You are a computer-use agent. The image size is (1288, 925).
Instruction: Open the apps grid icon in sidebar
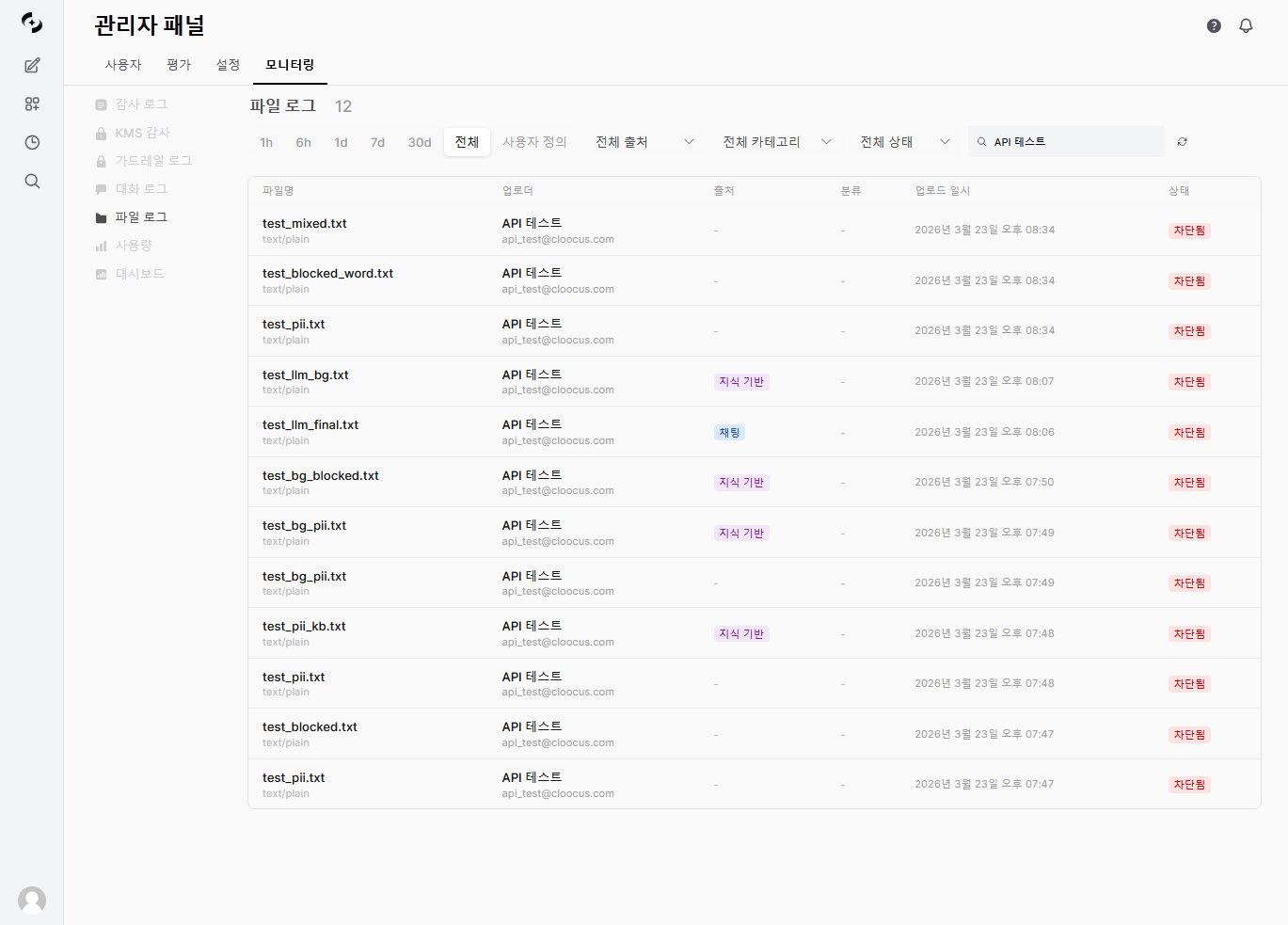click(32, 104)
